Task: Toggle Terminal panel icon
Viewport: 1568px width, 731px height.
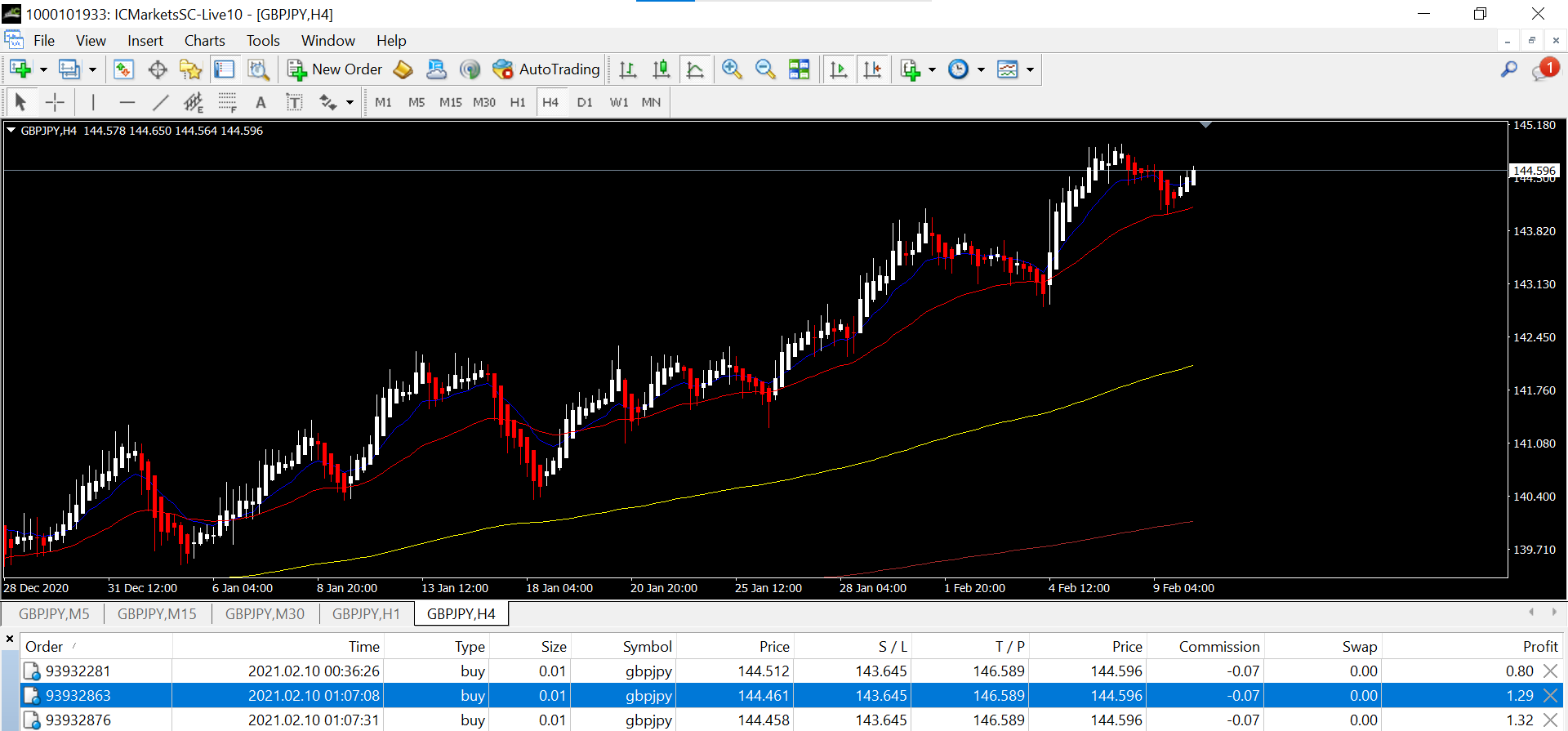Action: pyautogui.click(x=224, y=69)
